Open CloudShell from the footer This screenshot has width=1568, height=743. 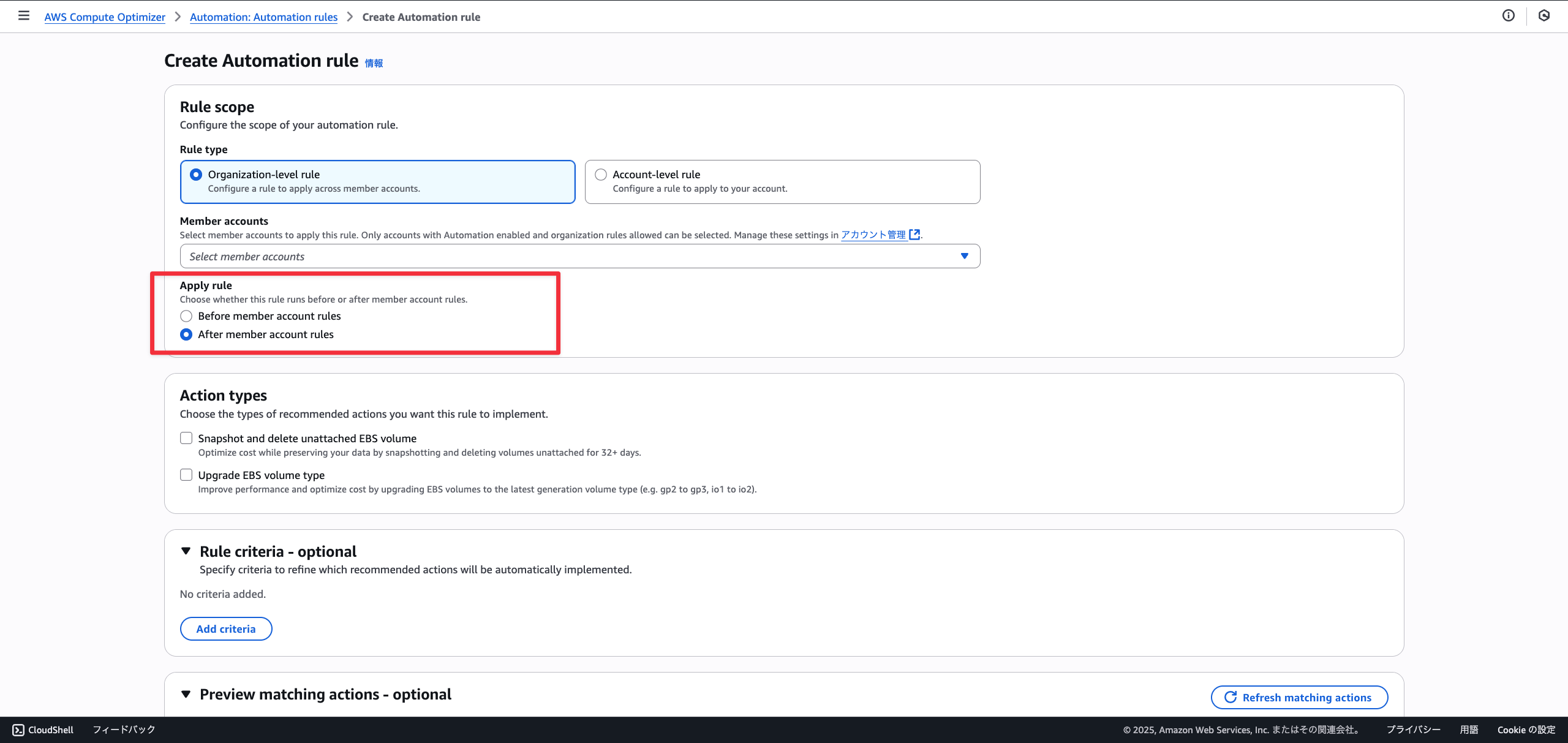pyautogui.click(x=43, y=730)
